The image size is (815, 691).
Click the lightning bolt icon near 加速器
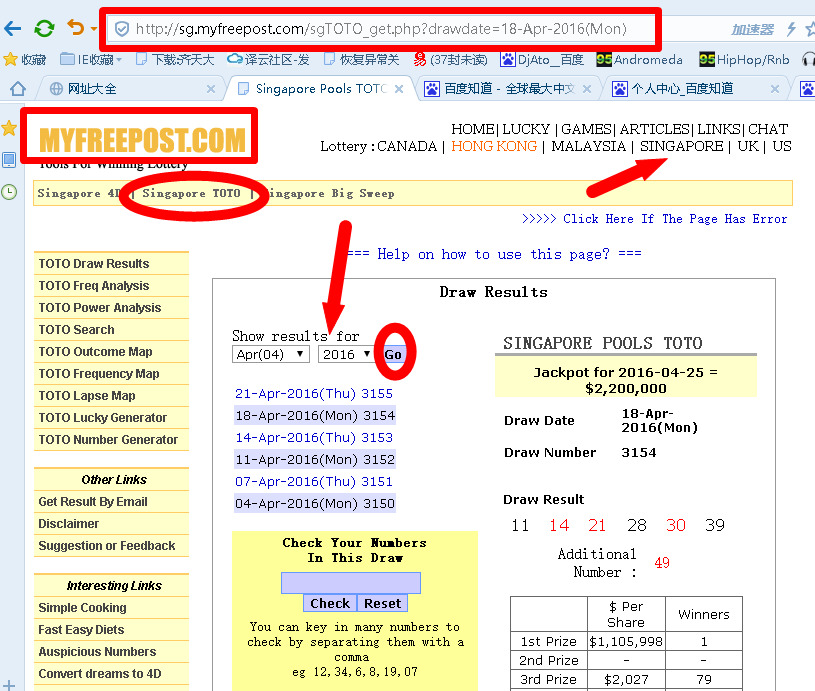[x=791, y=29]
